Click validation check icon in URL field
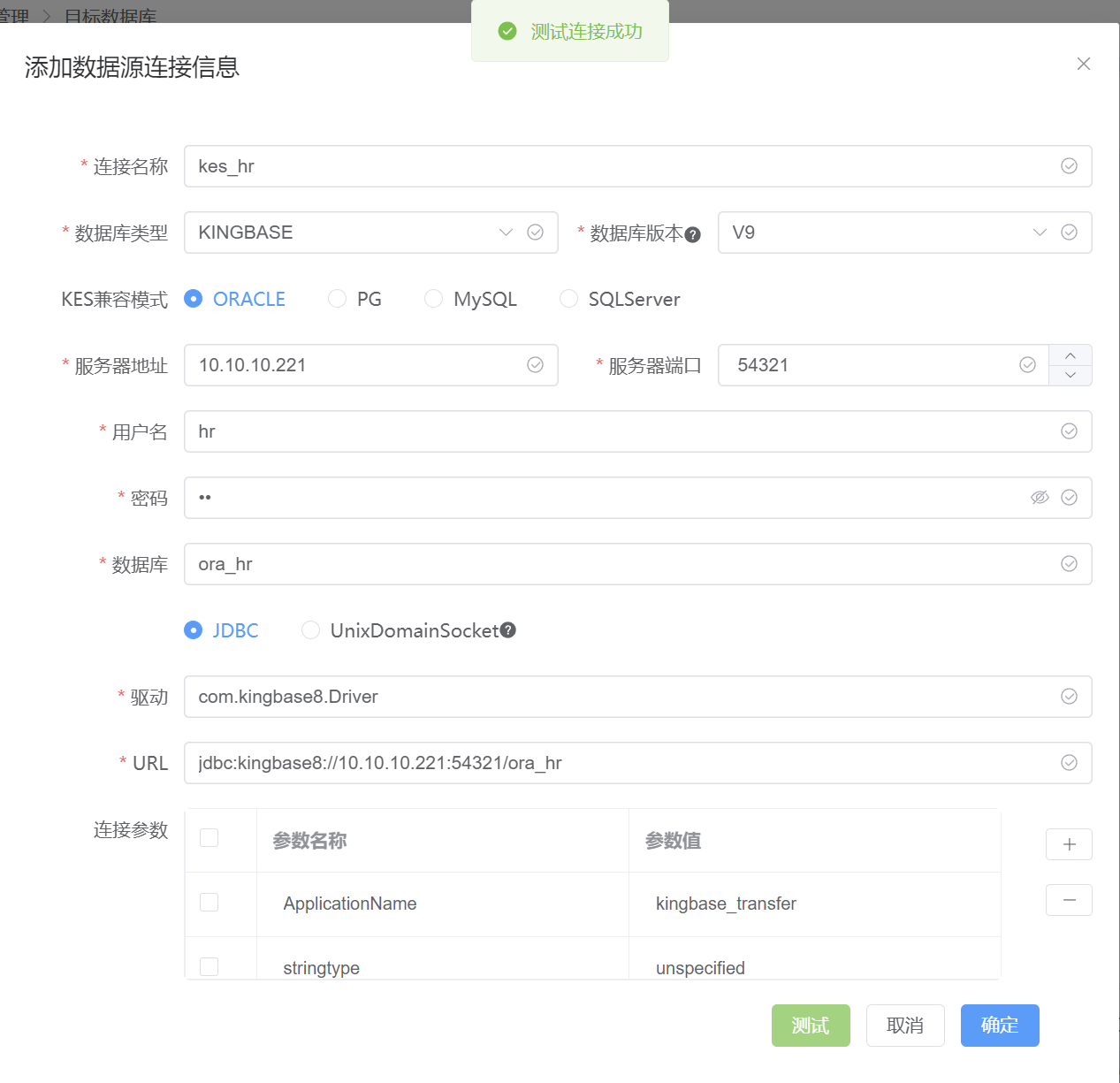Image resolution: width=1120 pixels, height=1083 pixels. coord(1069,763)
